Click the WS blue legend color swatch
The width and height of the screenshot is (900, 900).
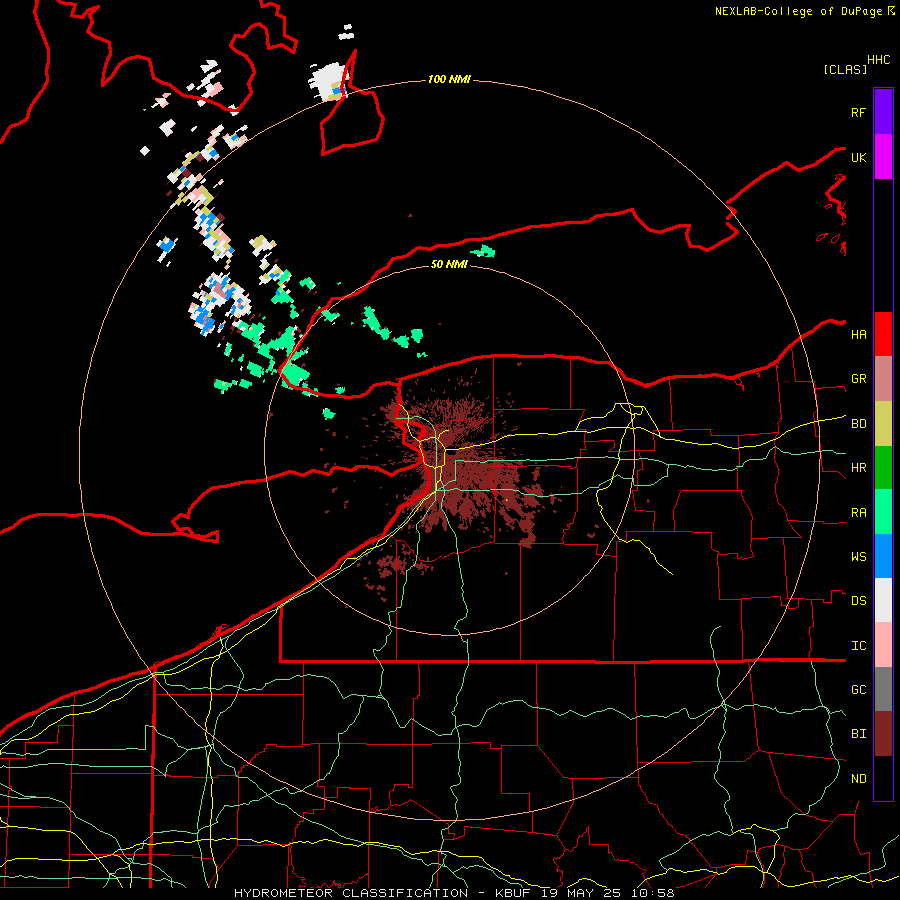[883, 556]
